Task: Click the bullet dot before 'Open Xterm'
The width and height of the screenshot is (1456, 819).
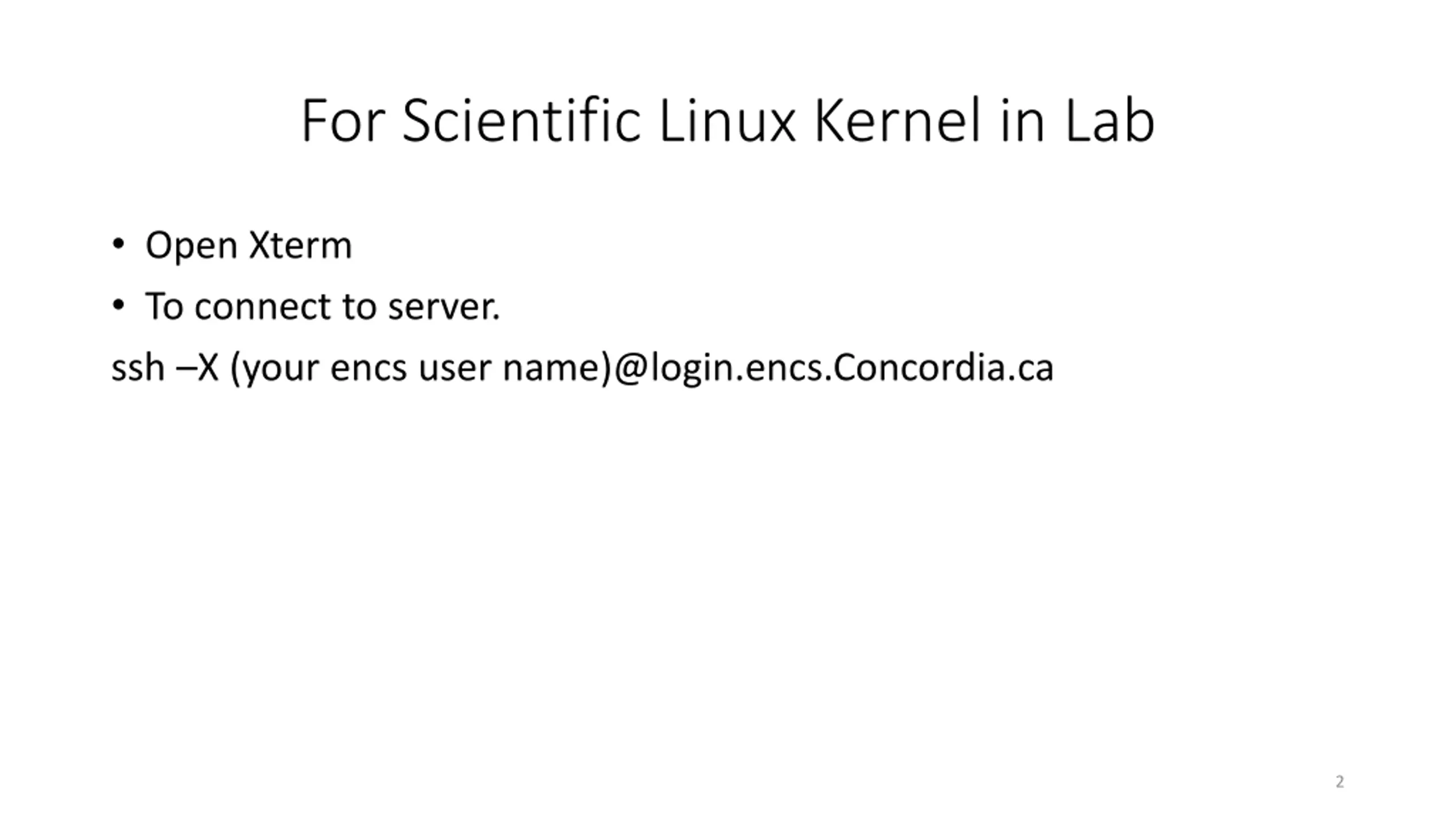Action: (118, 245)
